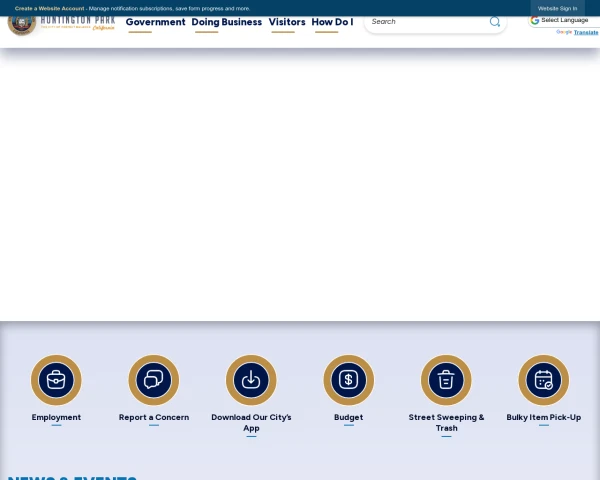The height and width of the screenshot is (480, 600).
Task: Click the search magnifier icon
Action: tap(495, 22)
